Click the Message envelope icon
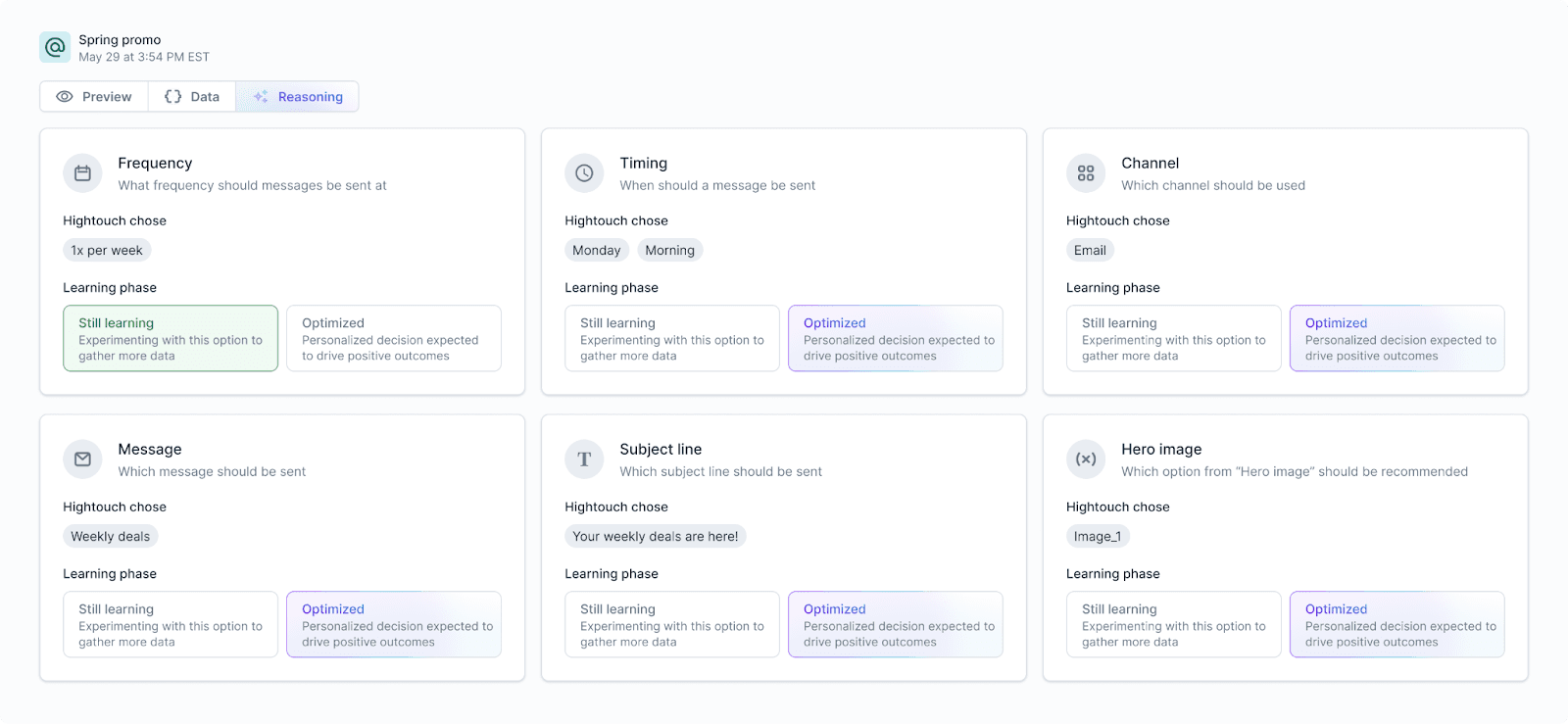Viewport: 1568px width, 724px height. coord(82,459)
